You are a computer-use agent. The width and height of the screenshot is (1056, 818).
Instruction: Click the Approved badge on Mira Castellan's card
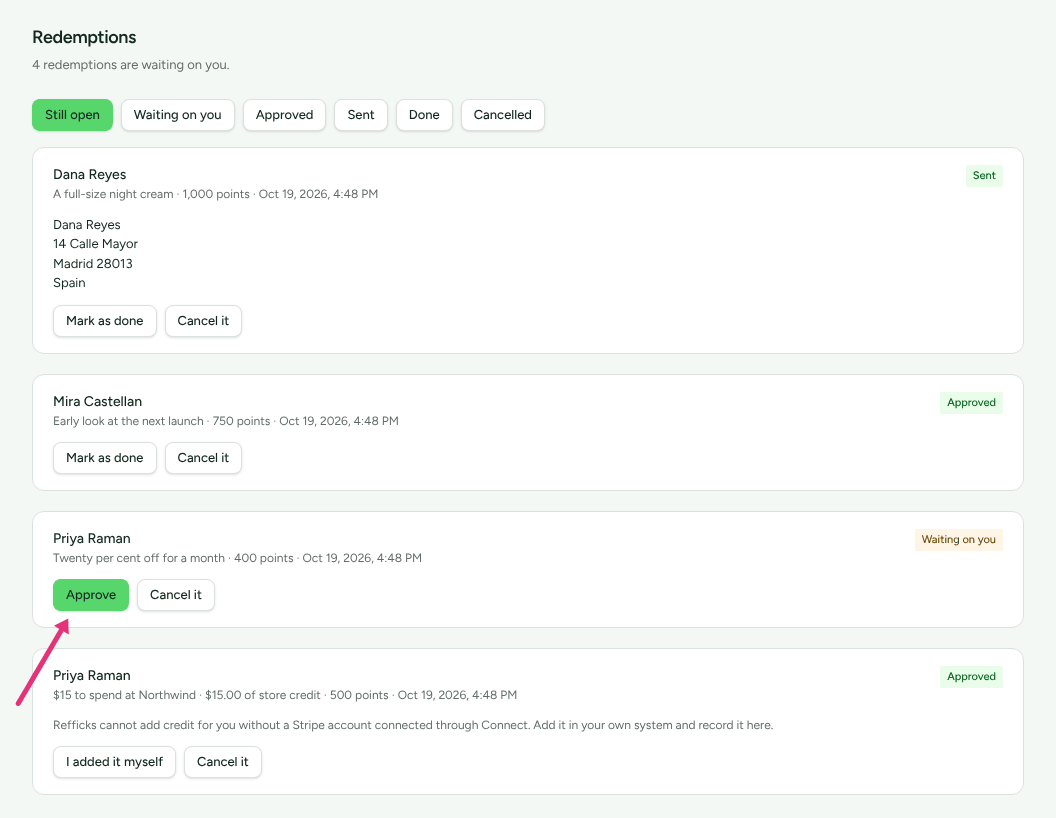971,403
